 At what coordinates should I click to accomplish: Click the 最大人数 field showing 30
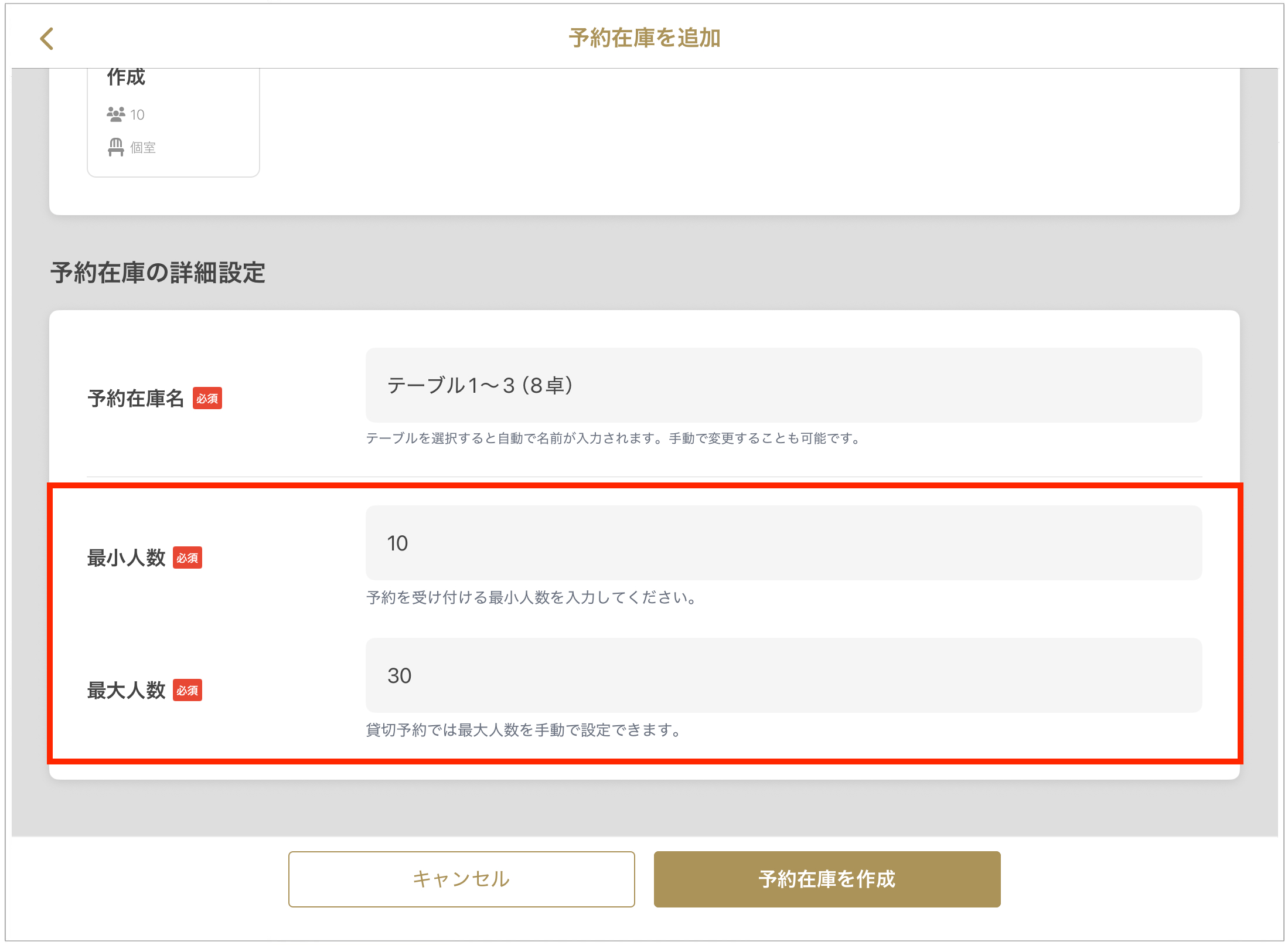(783, 675)
